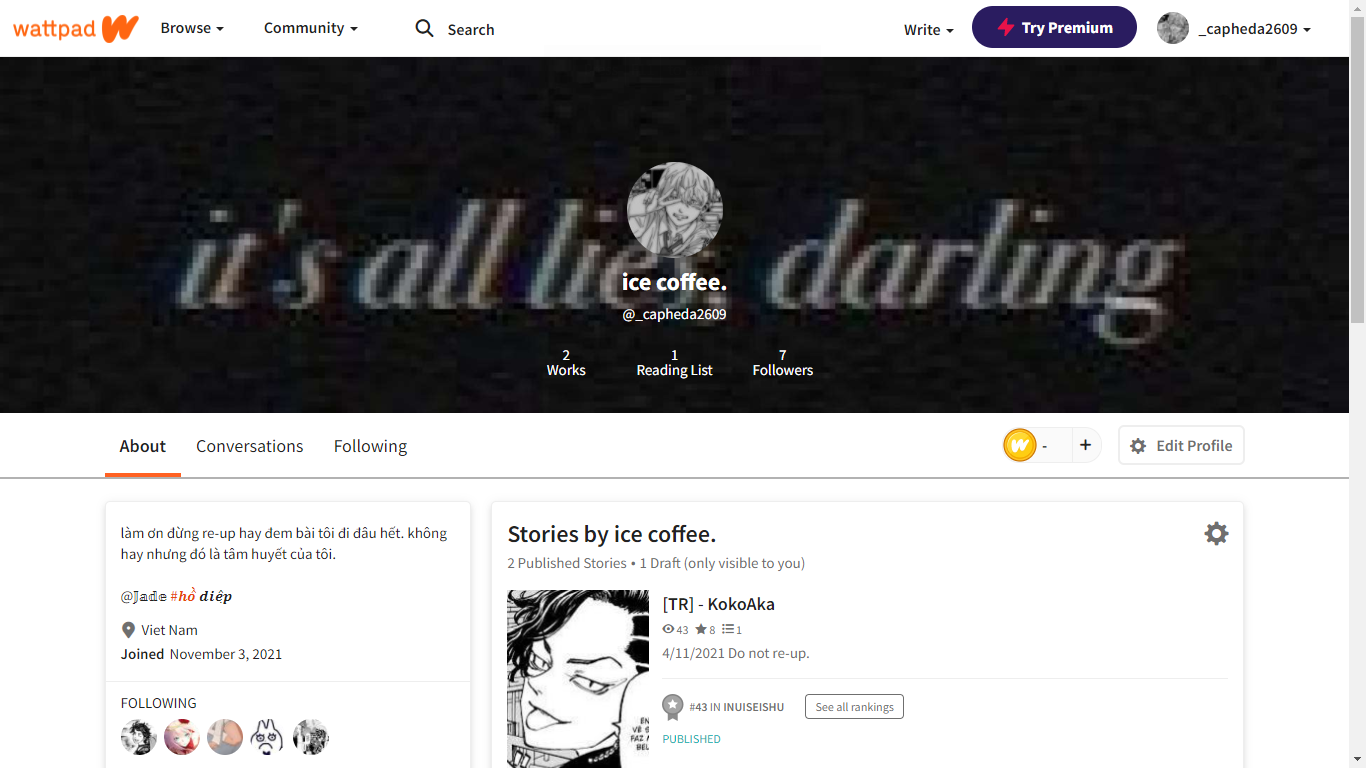This screenshot has height=768, width=1366.
Task: Open stories settings gear icon
Action: 1216,533
